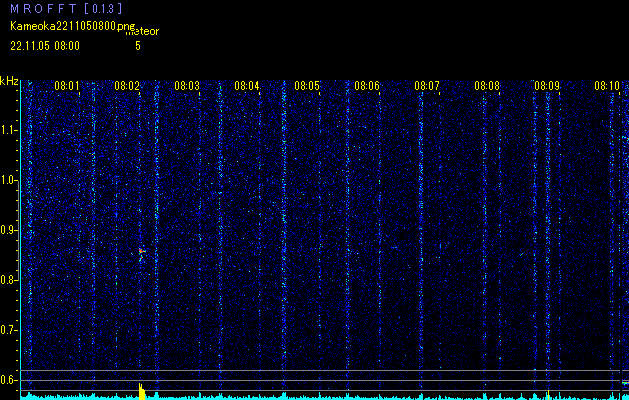Click the 08:06 time marker

point(367,86)
